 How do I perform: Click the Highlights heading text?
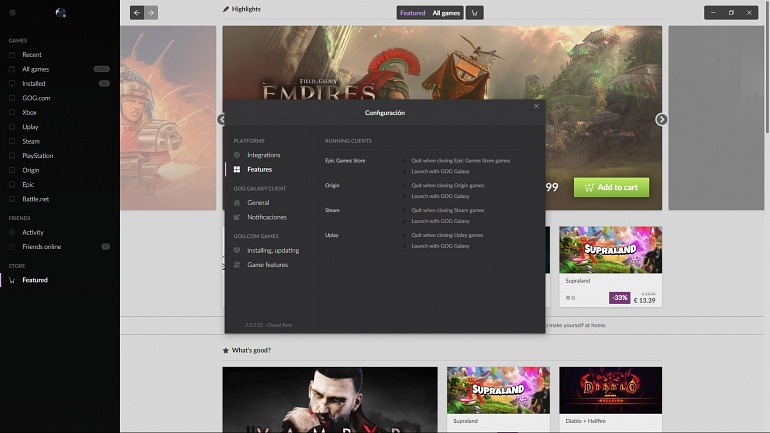coord(246,9)
